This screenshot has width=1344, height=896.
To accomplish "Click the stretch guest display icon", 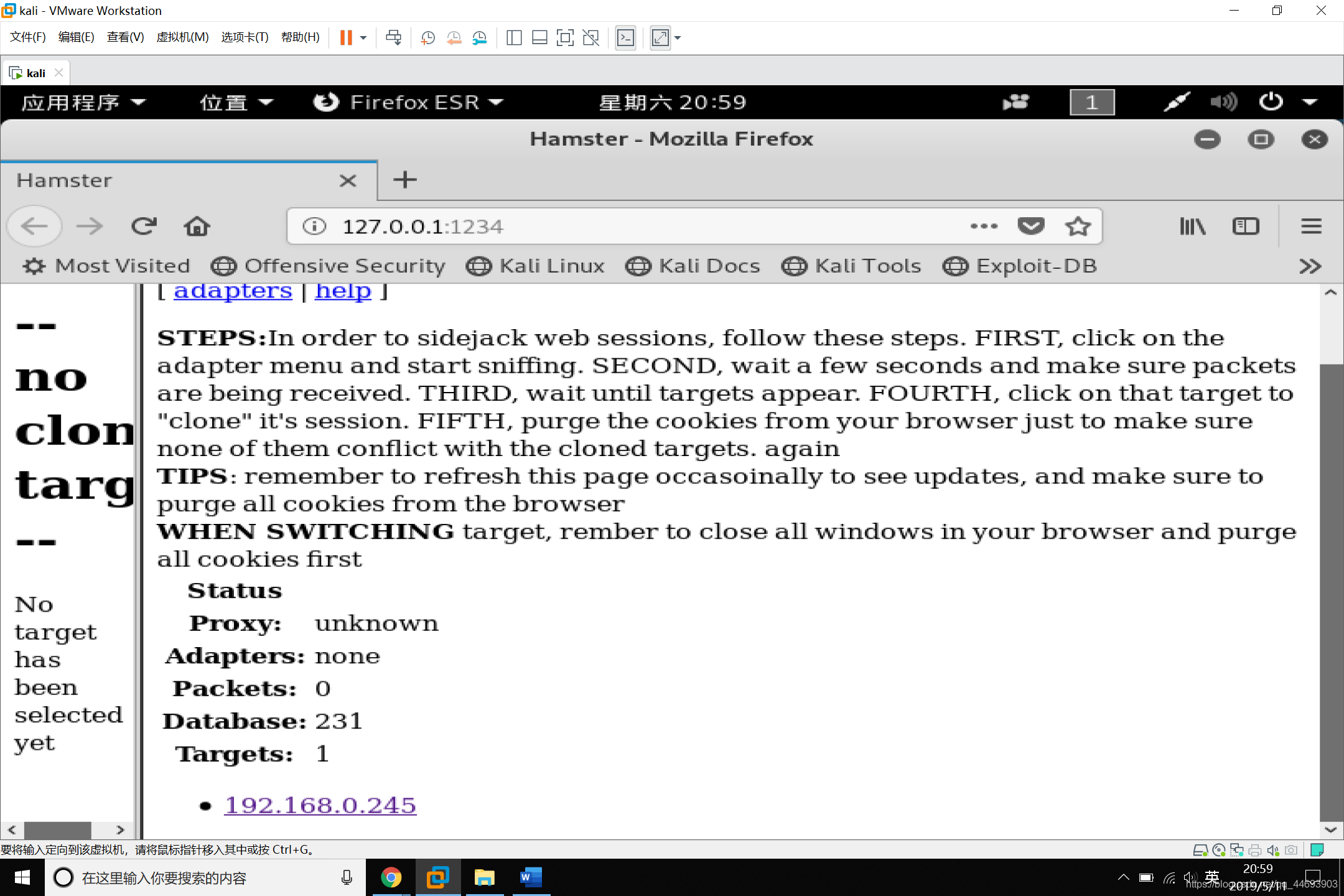I will tap(660, 38).
